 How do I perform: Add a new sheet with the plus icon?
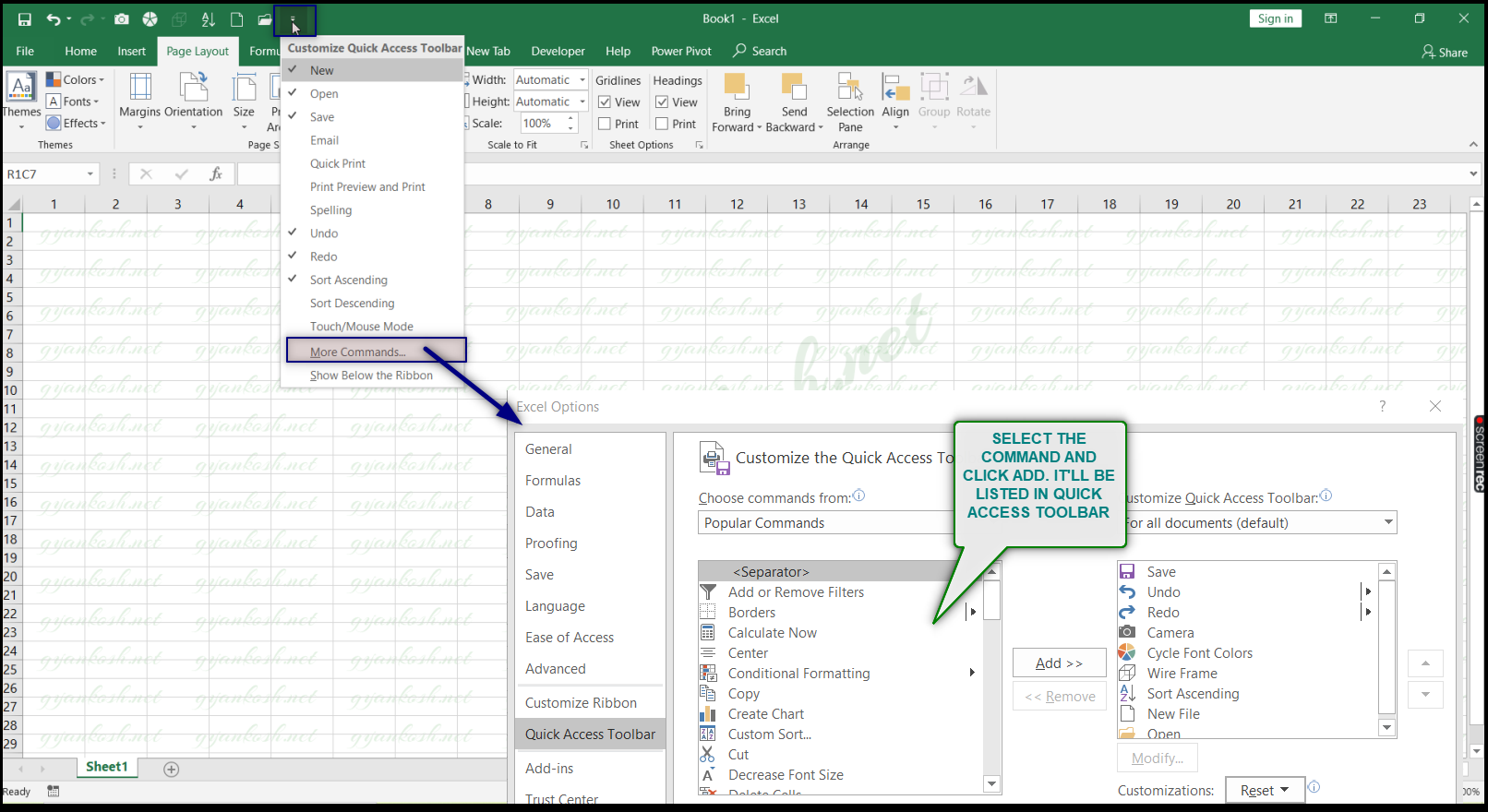tap(171, 769)
